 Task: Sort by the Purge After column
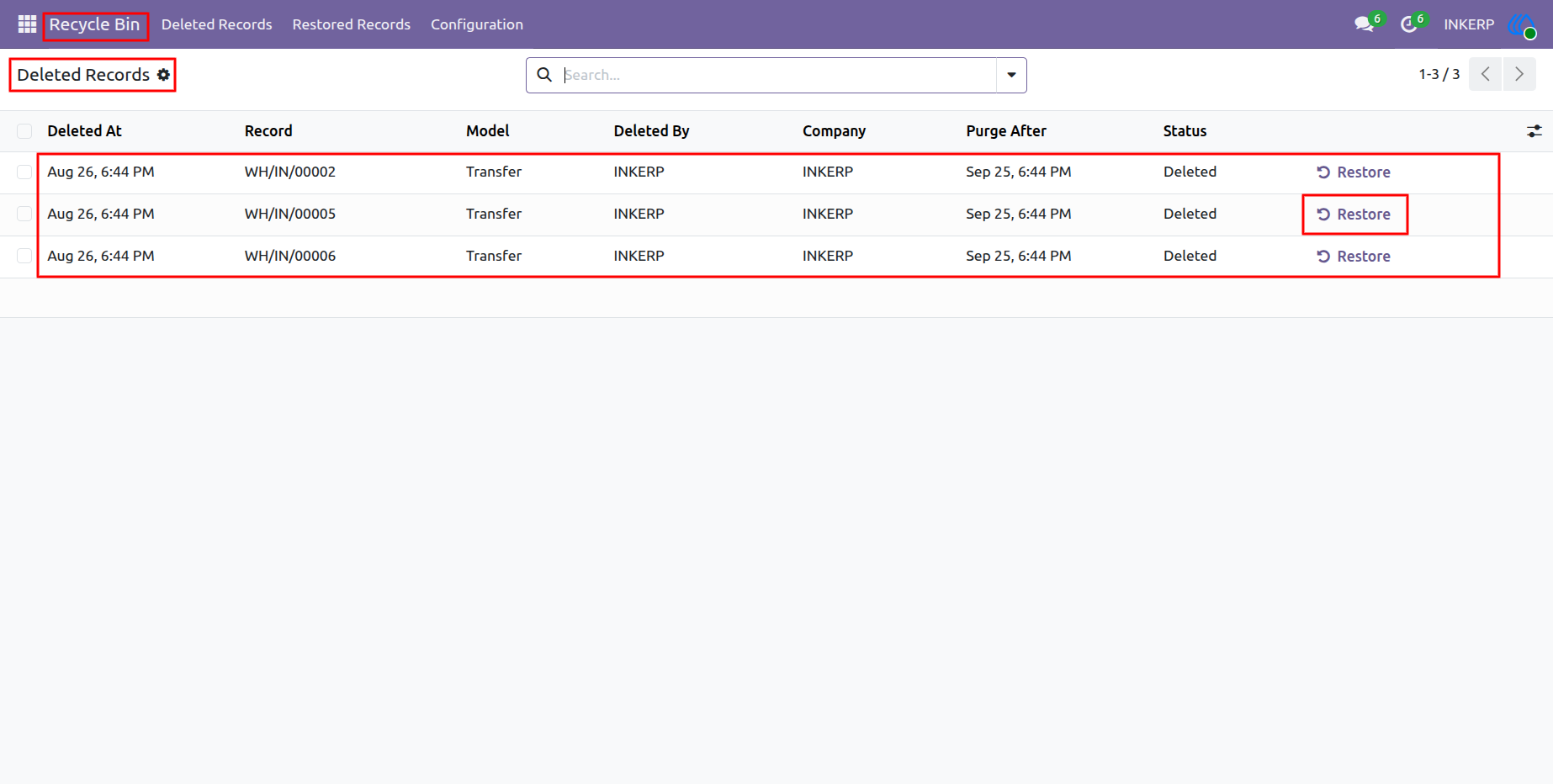(1006, 131)
